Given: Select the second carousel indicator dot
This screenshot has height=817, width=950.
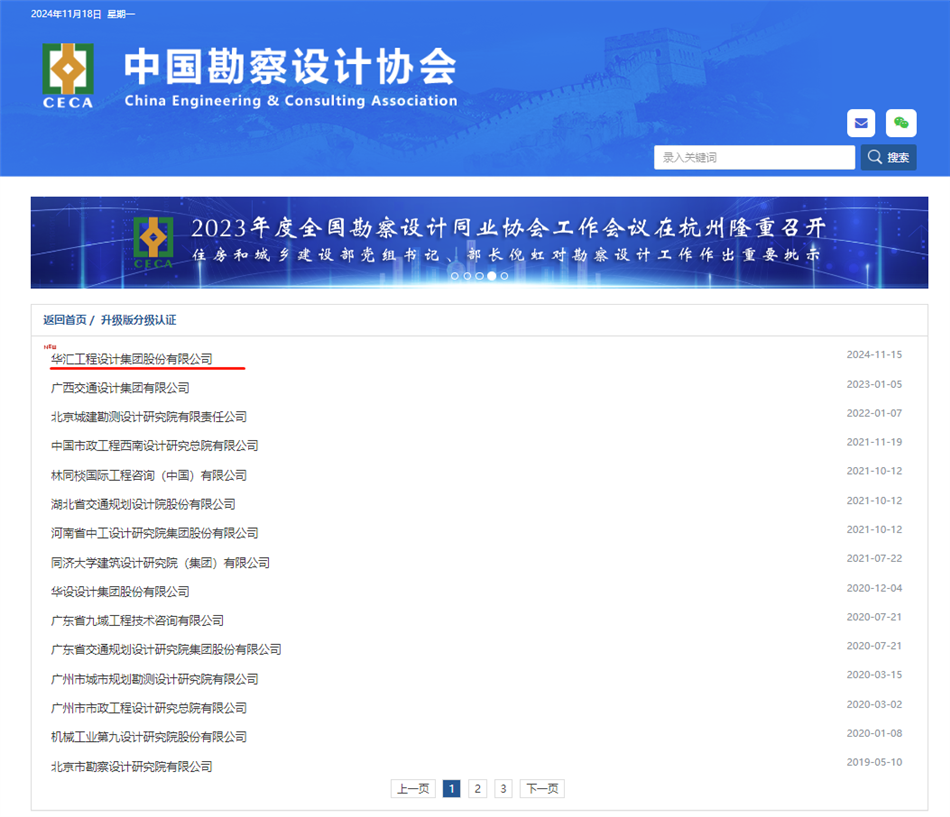Looking at the screenshot, I should pos(467,275).
